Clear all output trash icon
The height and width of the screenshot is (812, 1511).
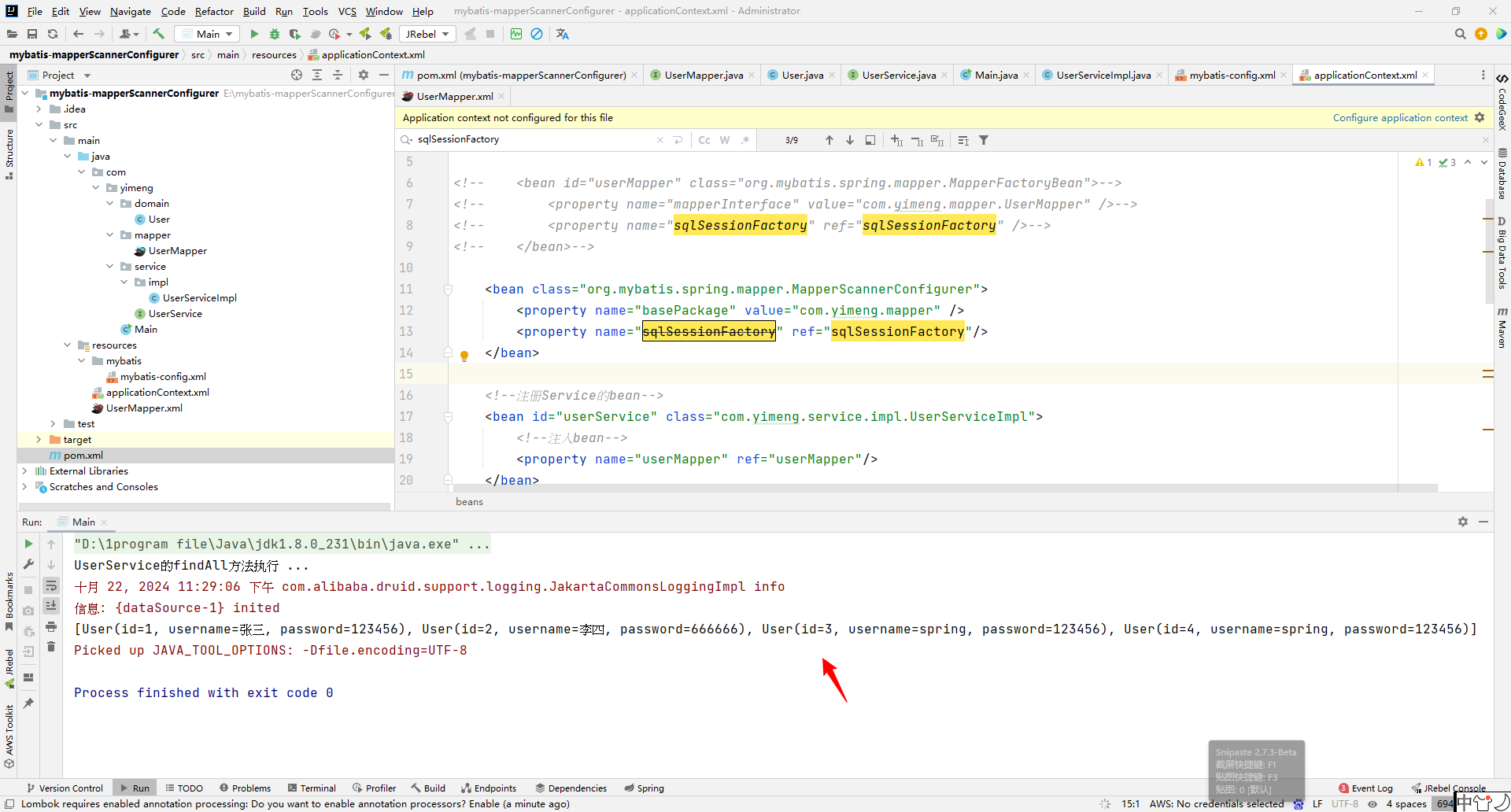pos(51,647)
